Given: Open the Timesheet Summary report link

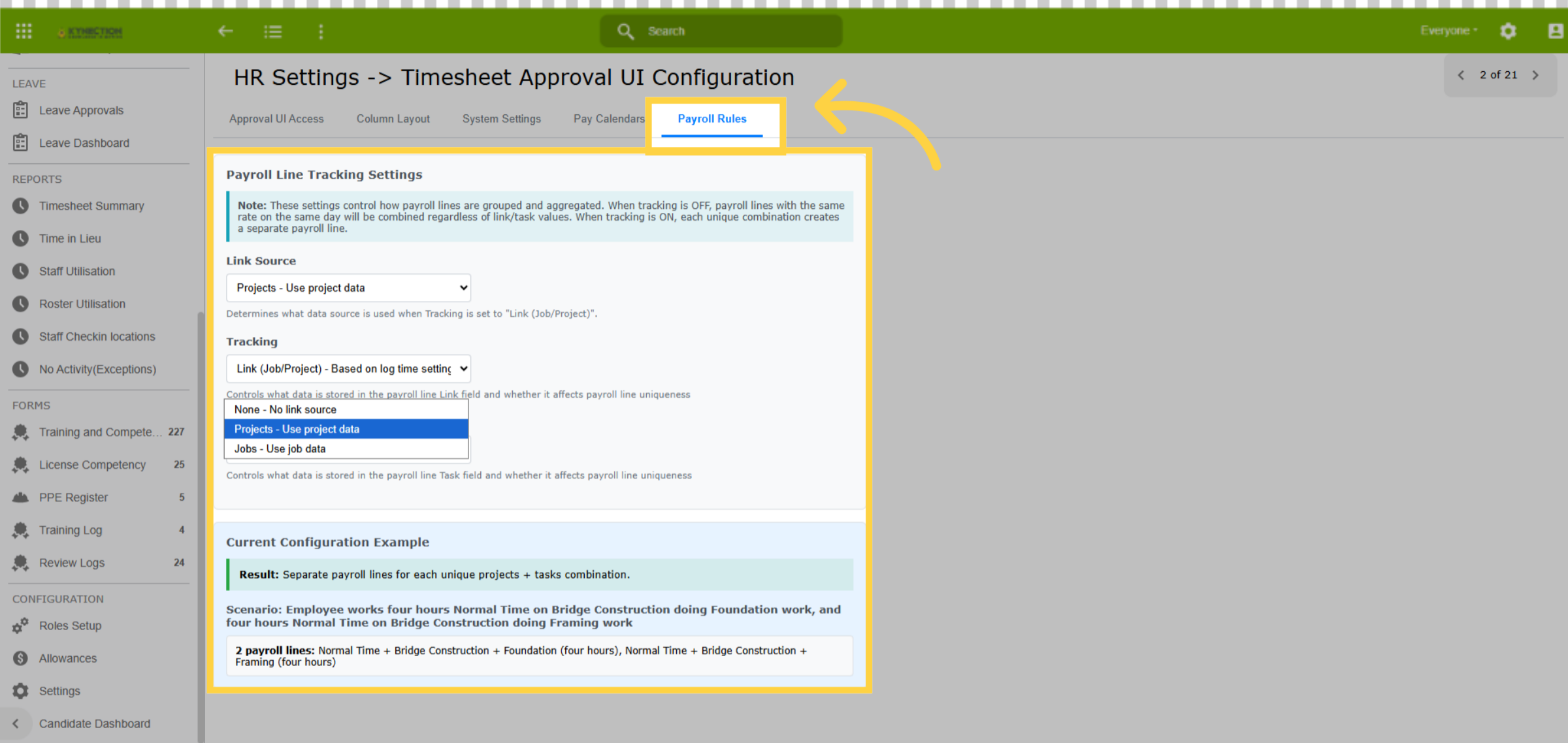Looking at the screenshot, I should (91, 206).
